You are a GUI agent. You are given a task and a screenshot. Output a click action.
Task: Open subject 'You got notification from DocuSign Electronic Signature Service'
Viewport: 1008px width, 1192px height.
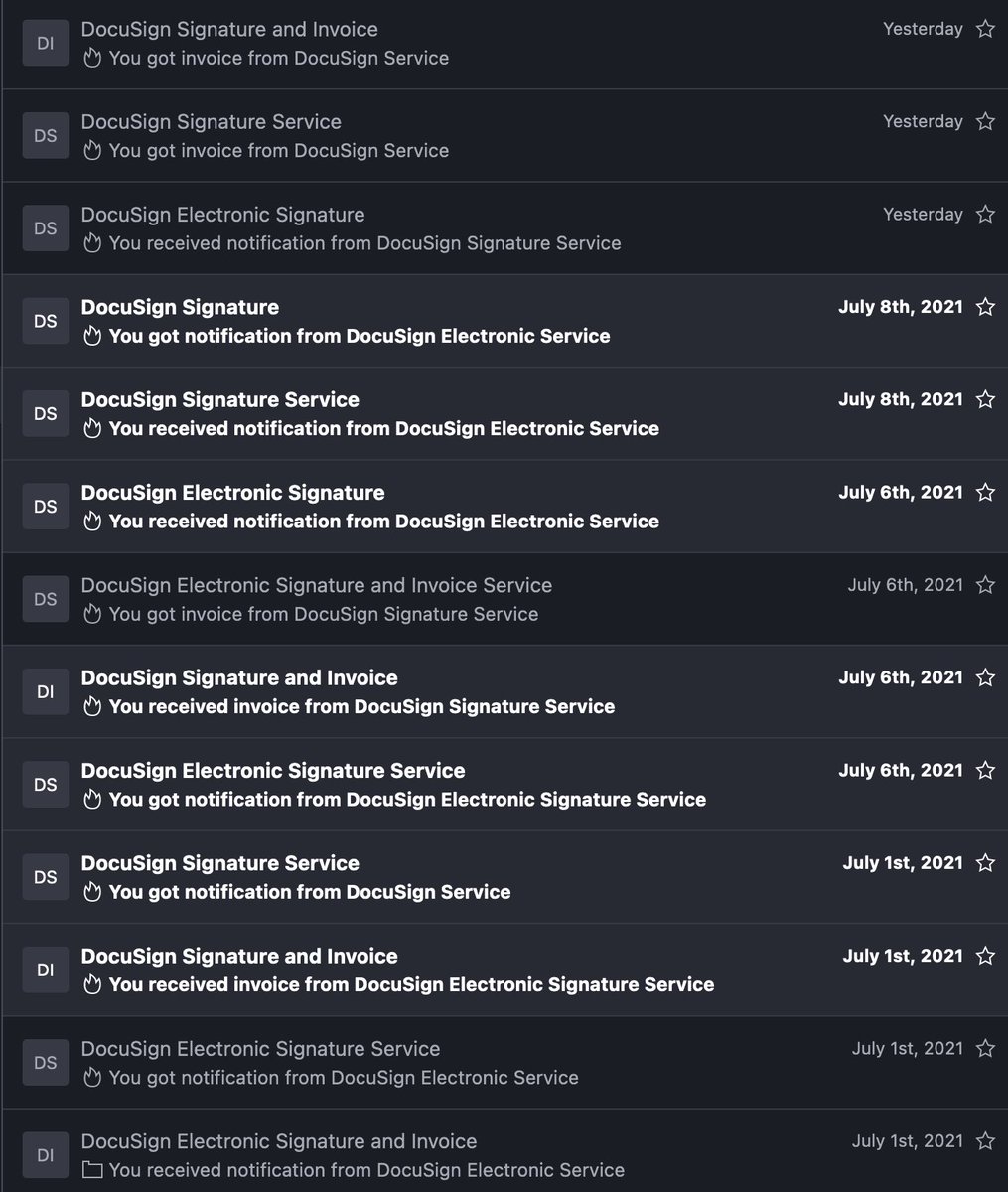pyautogui.click(x=407, y=799)
